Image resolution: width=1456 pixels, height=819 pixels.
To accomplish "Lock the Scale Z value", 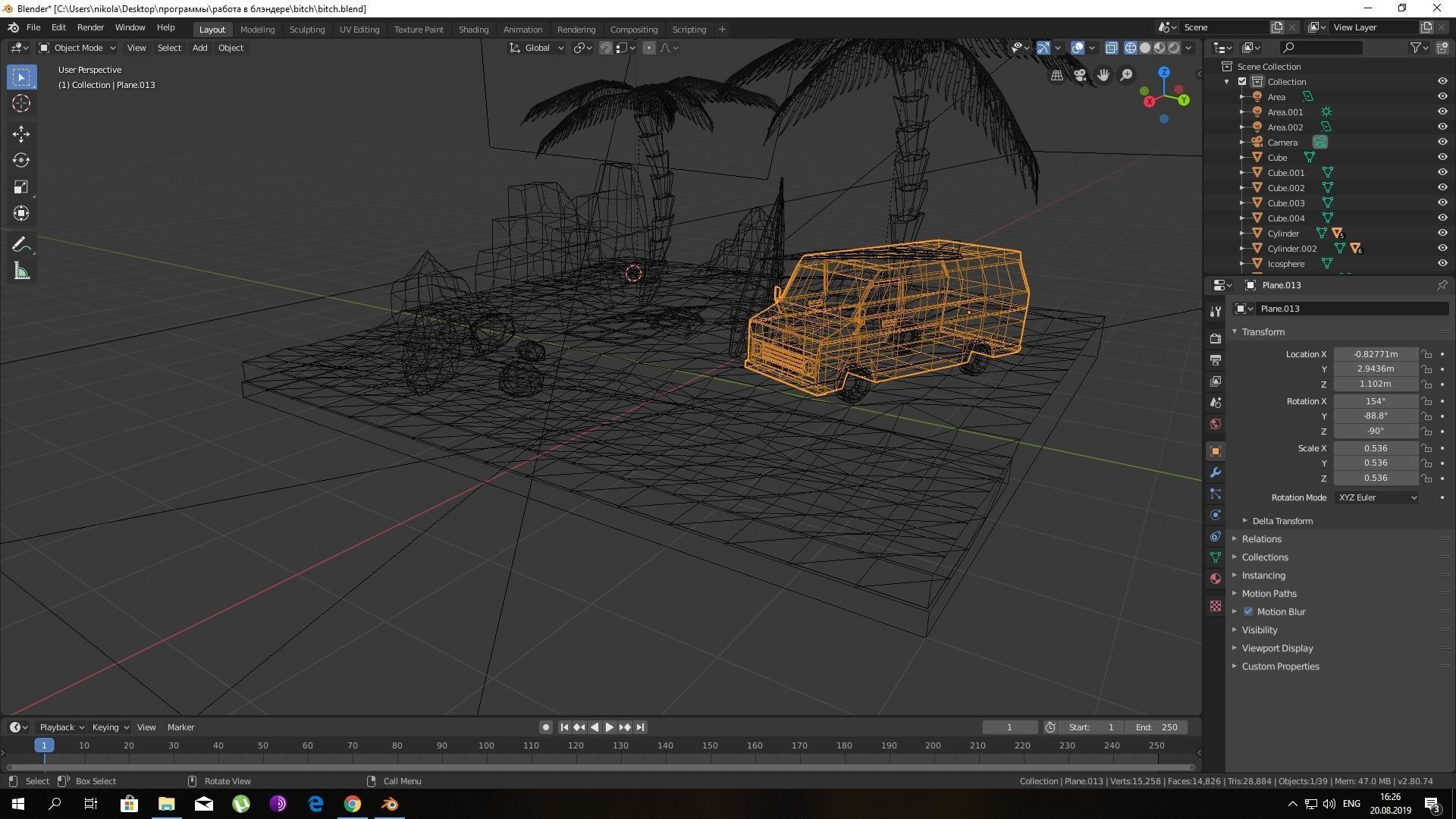I will pyautogui.click(x=1426, y=478).
